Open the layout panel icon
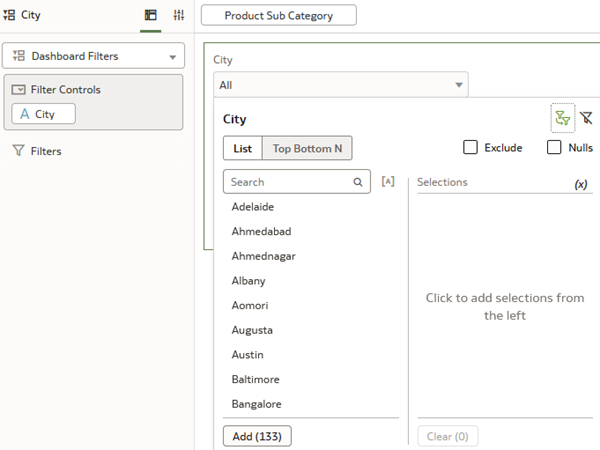This screenshot has width=600, height=450. click(x=151, y=15)
